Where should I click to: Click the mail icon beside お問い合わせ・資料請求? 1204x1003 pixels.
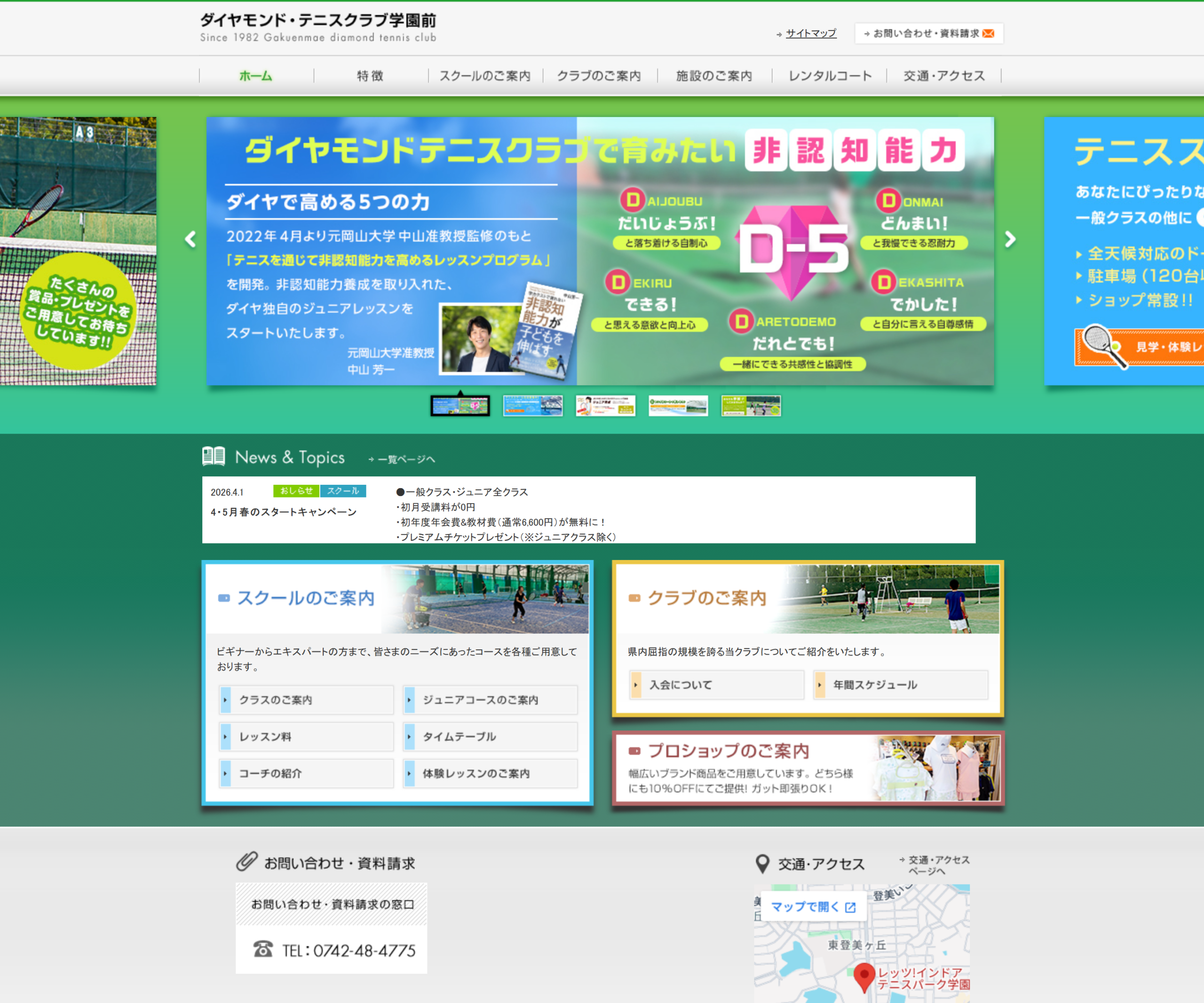pos(988,33)
